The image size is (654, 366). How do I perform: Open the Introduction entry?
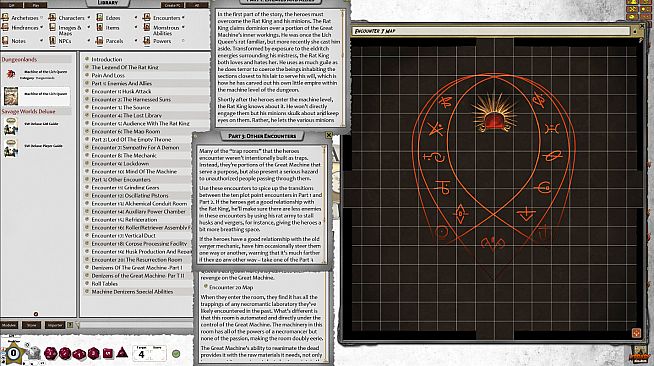[x=107, y=59]
